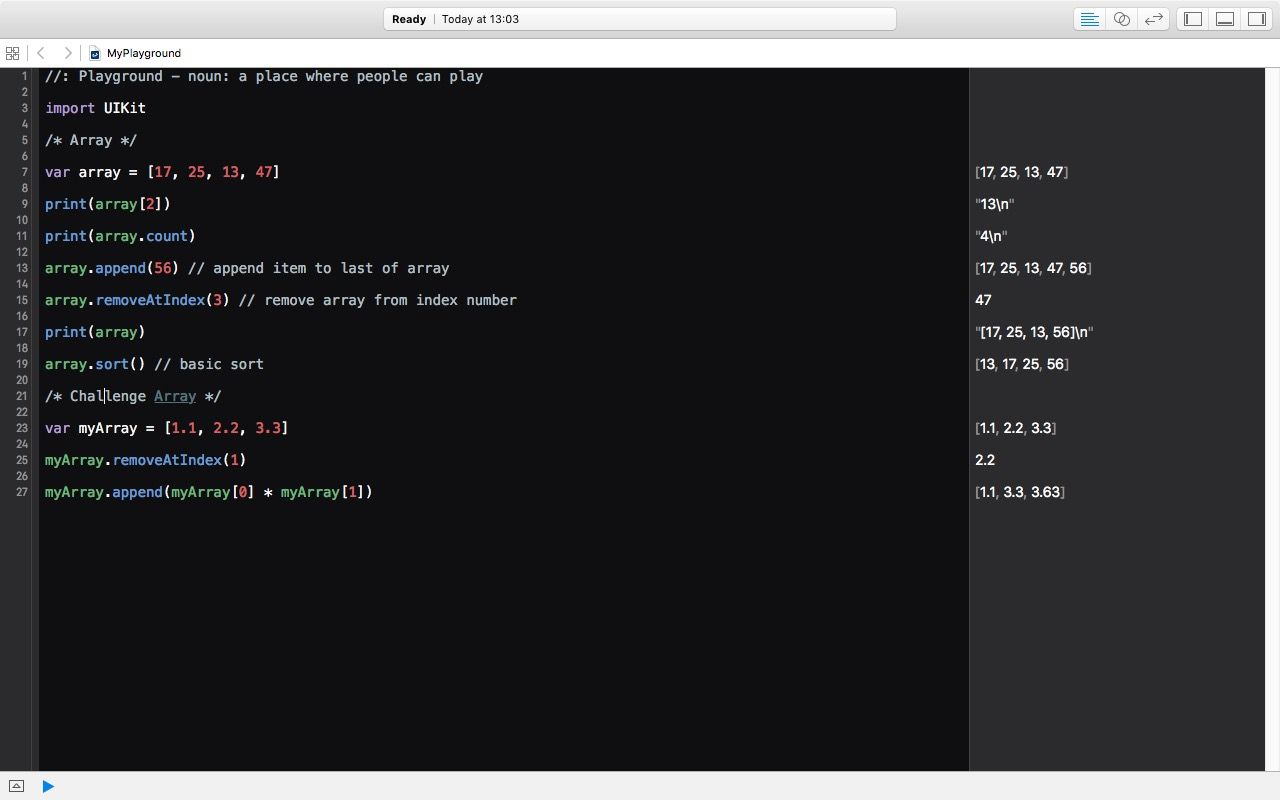The width and height of the screenshot is (1280, 800).
Task: Toggle the right Utilities panel
Action: click(x=1257, y=19)
